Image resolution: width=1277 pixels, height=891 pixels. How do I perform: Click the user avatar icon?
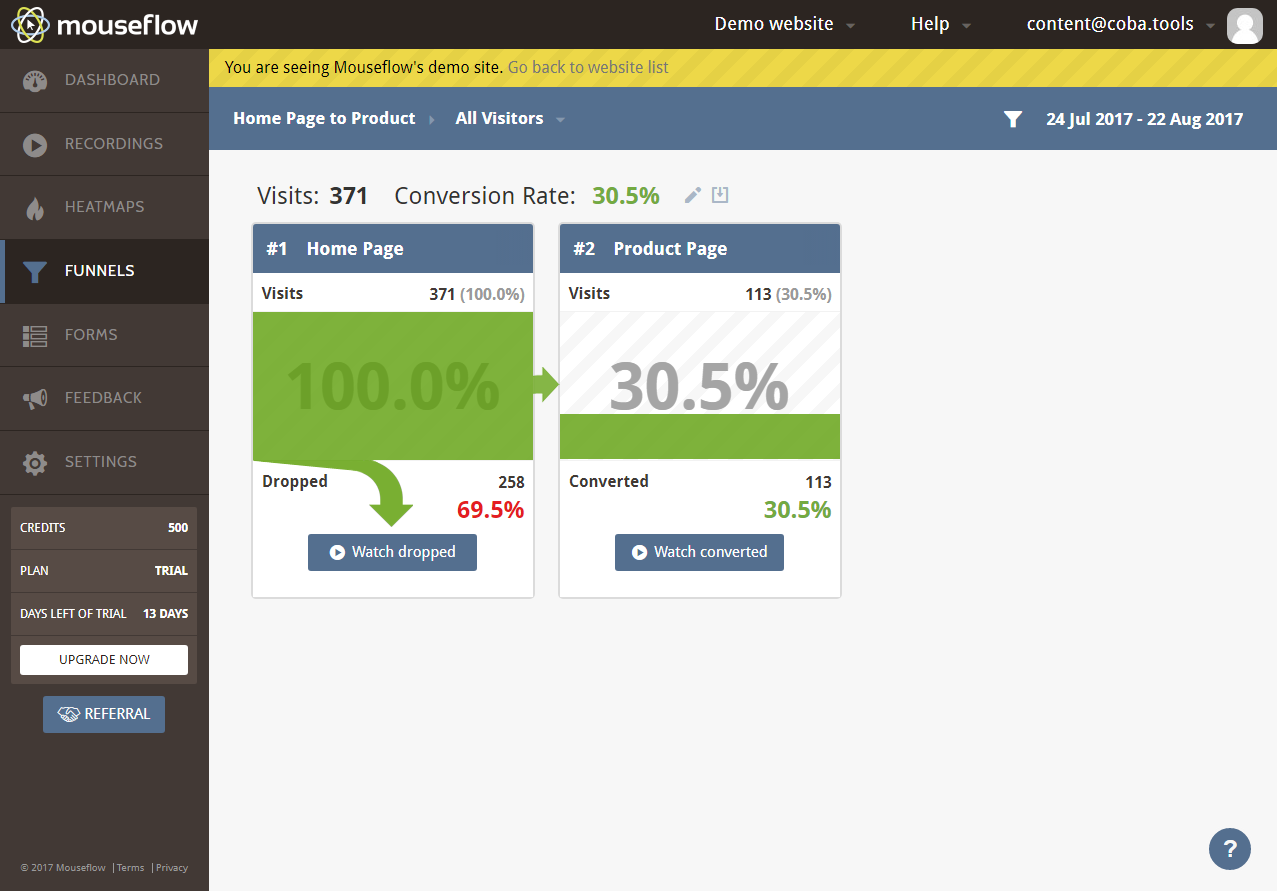(x=1244, y=25)
